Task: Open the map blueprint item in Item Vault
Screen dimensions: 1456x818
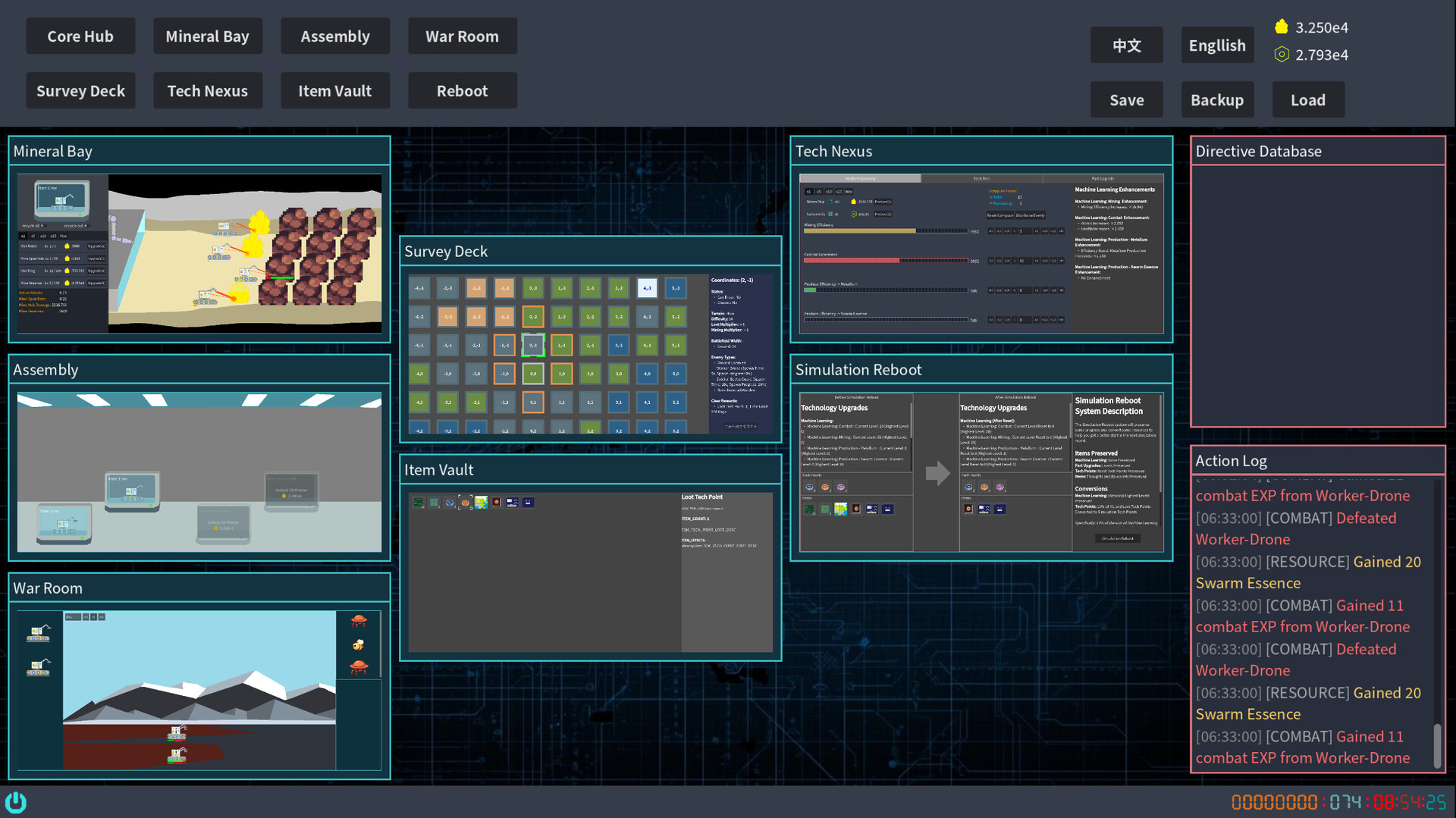Action: pyautogui.click(x=482, y=502)
